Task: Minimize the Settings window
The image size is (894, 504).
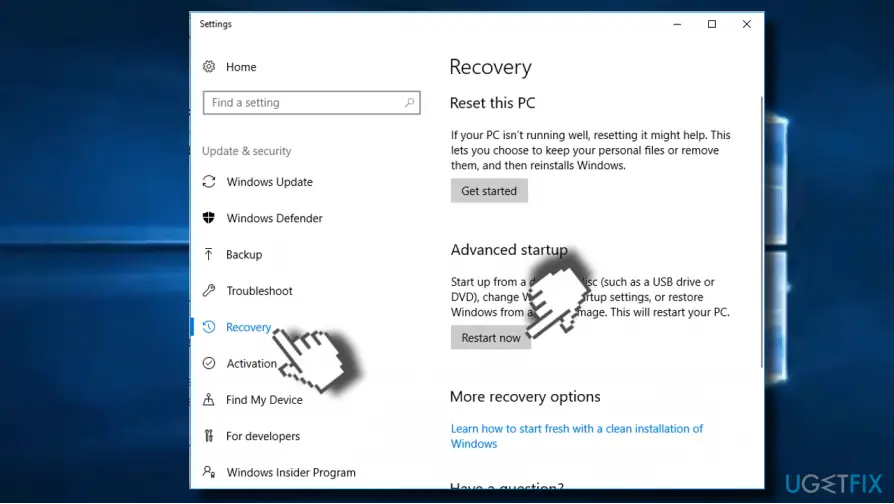Action: point(677,24)
